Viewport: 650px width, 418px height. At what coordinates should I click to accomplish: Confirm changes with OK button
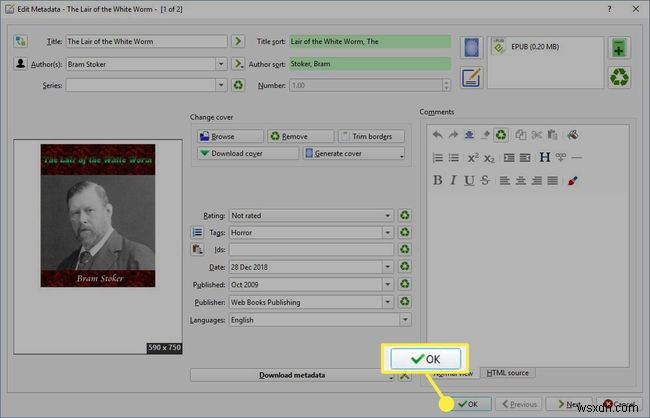coord(469,404)
